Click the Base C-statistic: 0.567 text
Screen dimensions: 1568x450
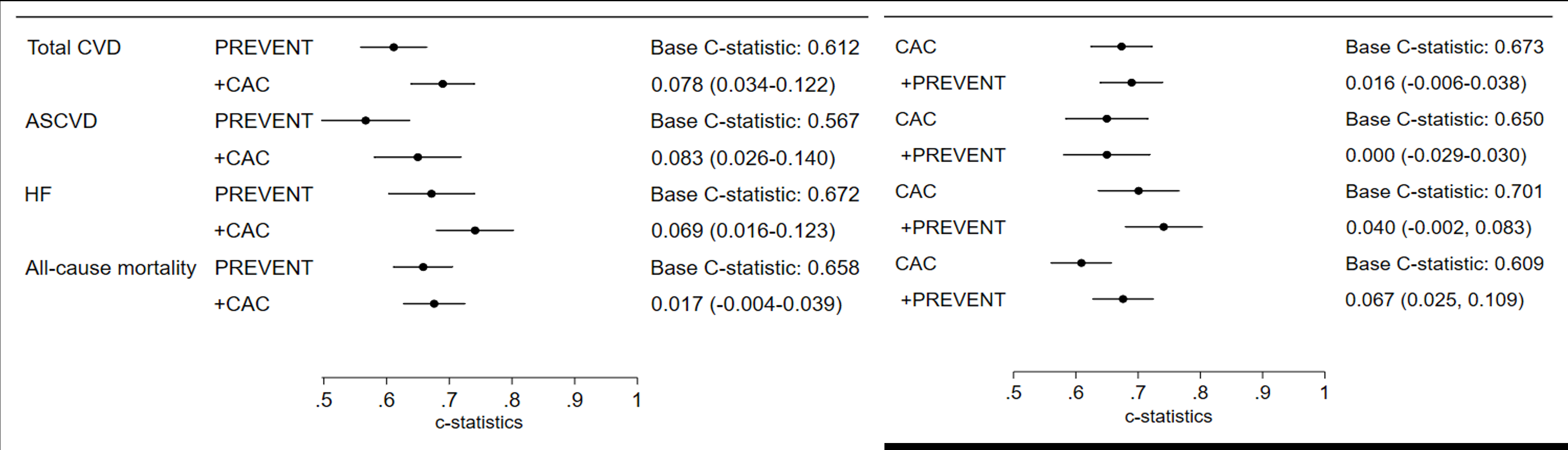tap(754, 121)
